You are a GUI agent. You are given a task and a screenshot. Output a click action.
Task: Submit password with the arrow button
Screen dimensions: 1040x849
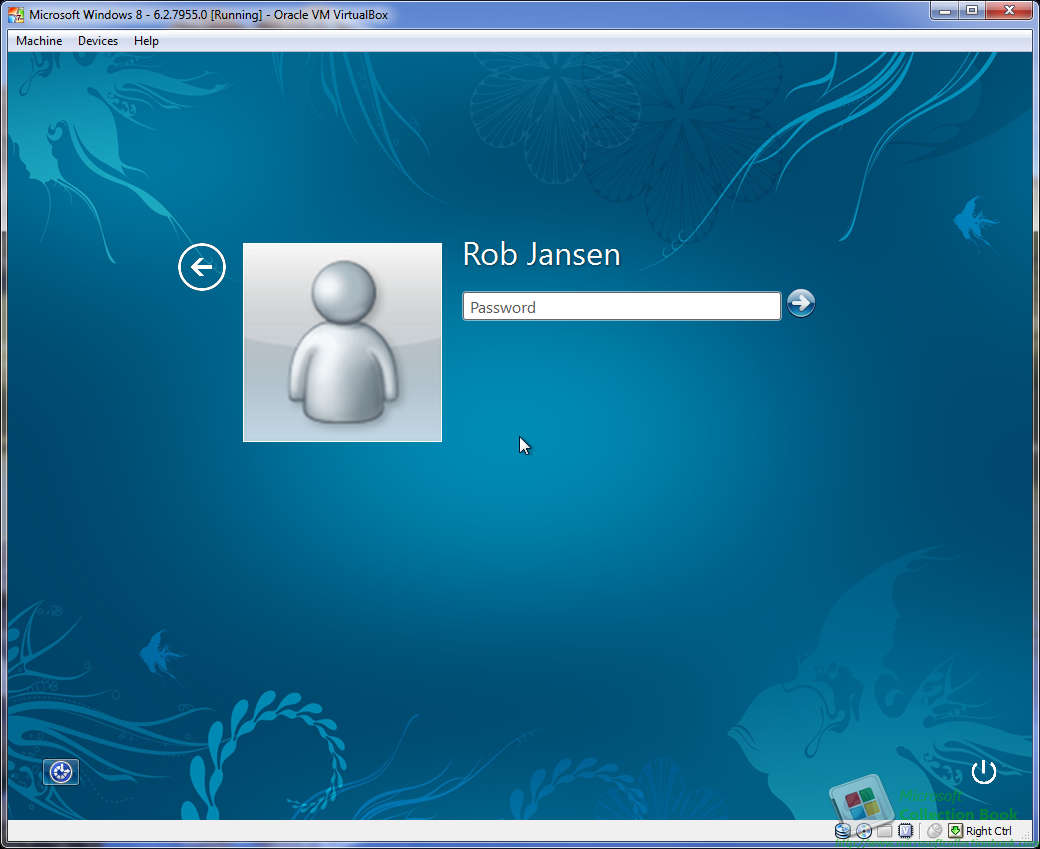(x=801, y=304)
